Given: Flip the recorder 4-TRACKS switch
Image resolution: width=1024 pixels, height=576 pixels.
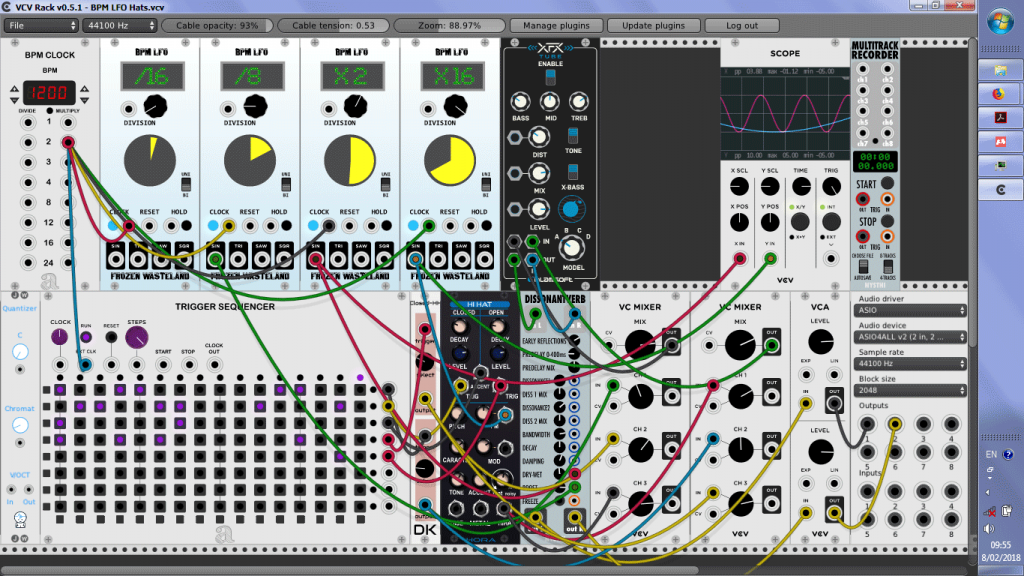Looking at the screenshot, I should click(x=888, y=267).
